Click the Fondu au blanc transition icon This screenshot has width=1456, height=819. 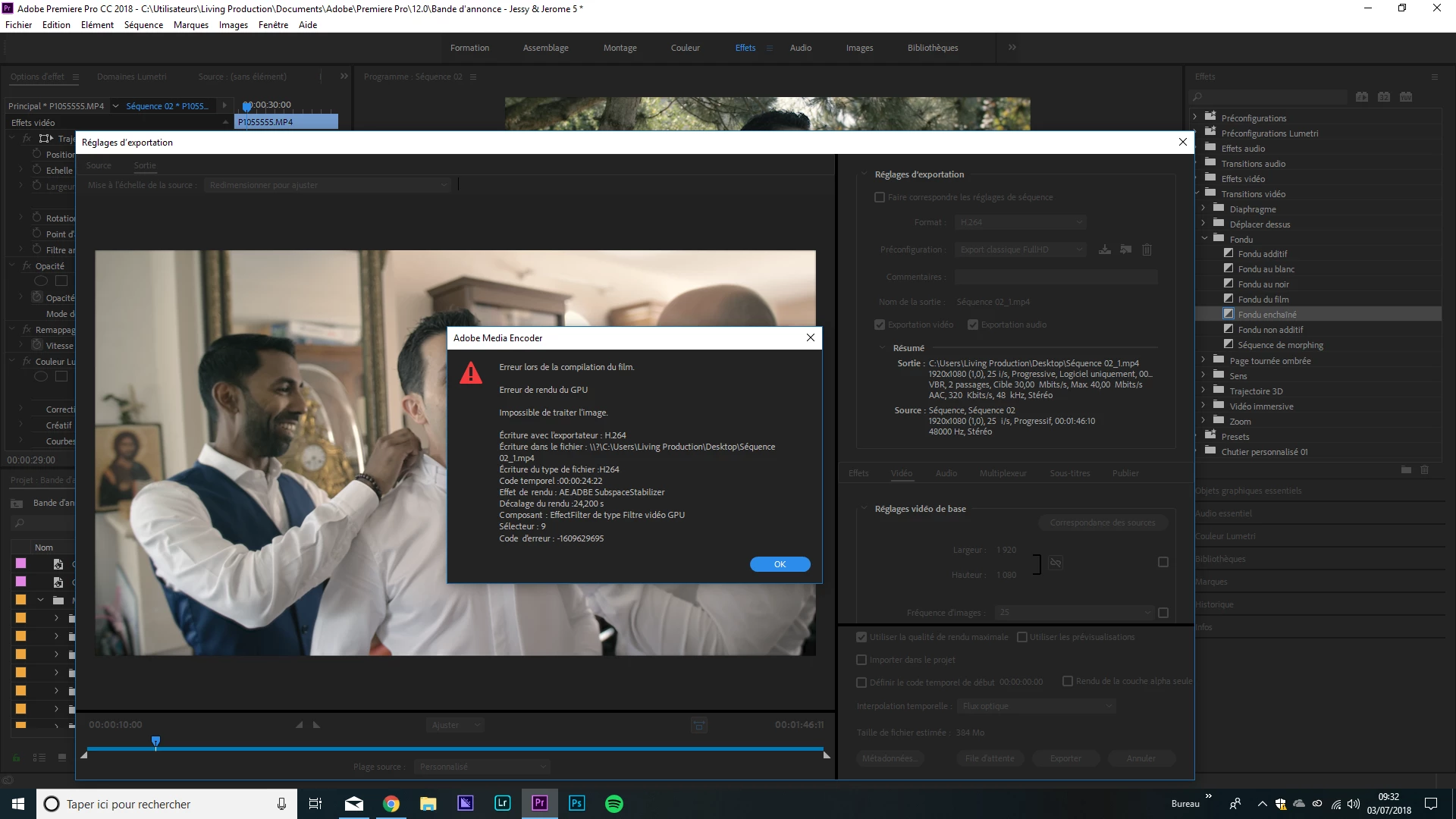click(1228, 268)
